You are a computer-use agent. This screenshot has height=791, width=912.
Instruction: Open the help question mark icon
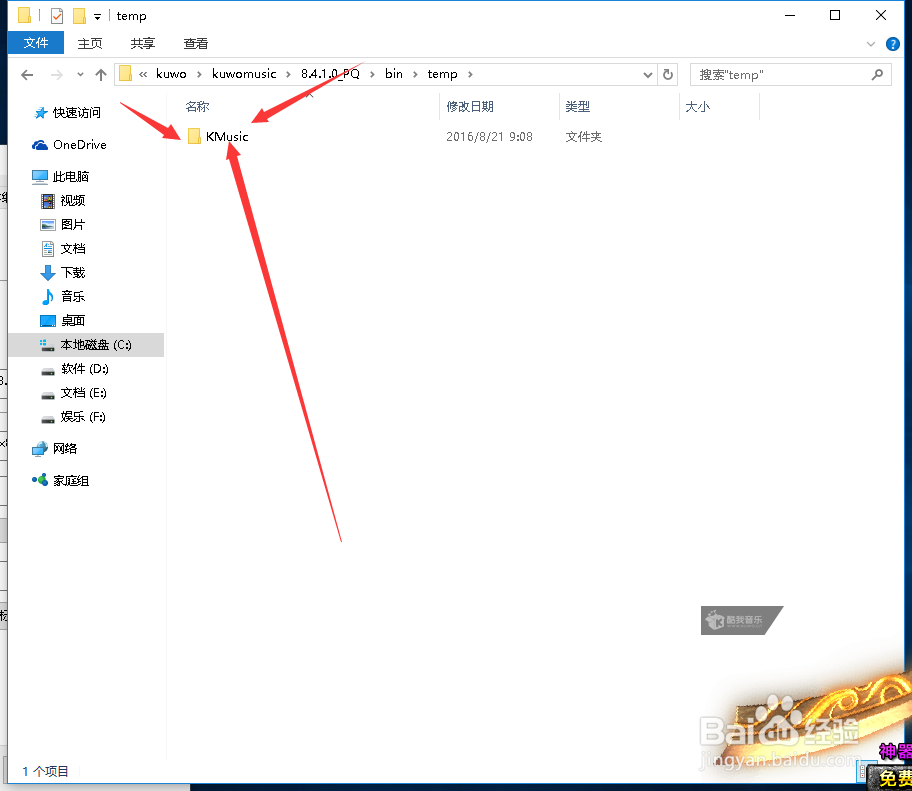click(x=891, y=43)
